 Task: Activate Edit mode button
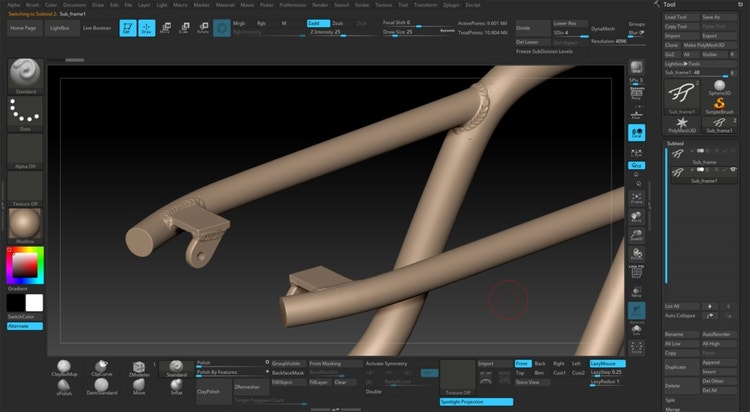(x=127, y=28)
